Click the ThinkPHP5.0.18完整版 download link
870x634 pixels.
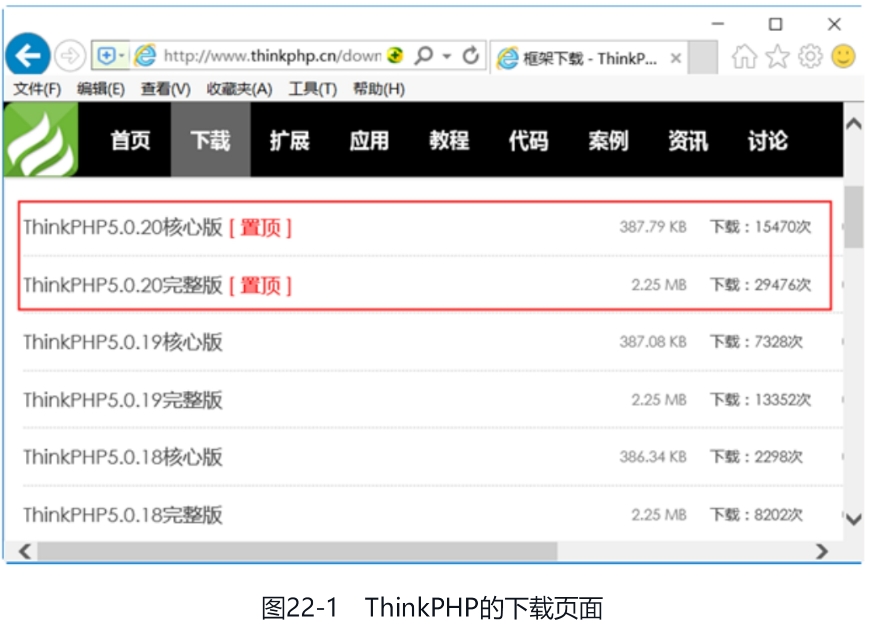pyautogui.click(x=123, y=515)
